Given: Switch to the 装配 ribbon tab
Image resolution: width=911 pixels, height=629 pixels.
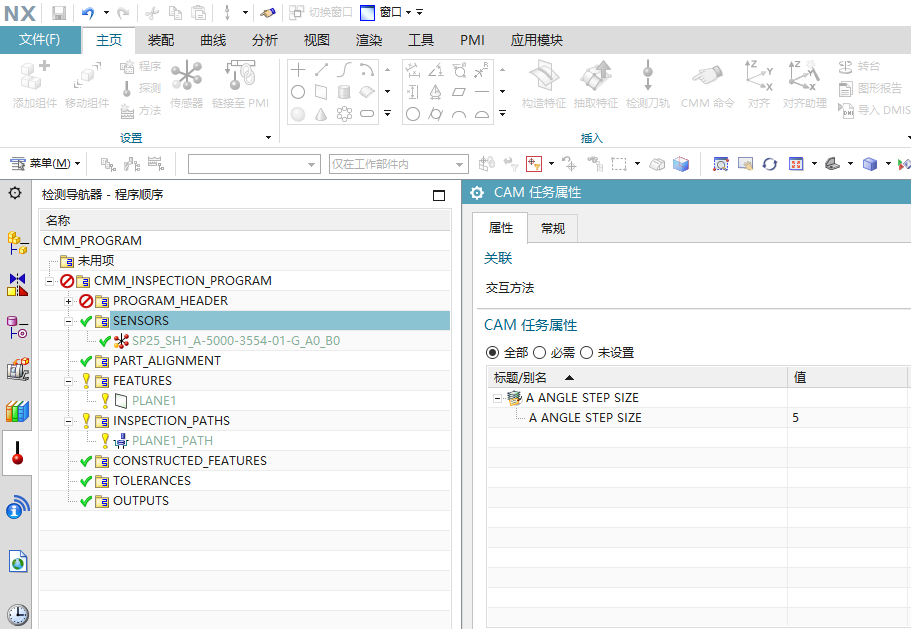Looking at the screenshot, I should pyautogui.click(x=161, y=40).
